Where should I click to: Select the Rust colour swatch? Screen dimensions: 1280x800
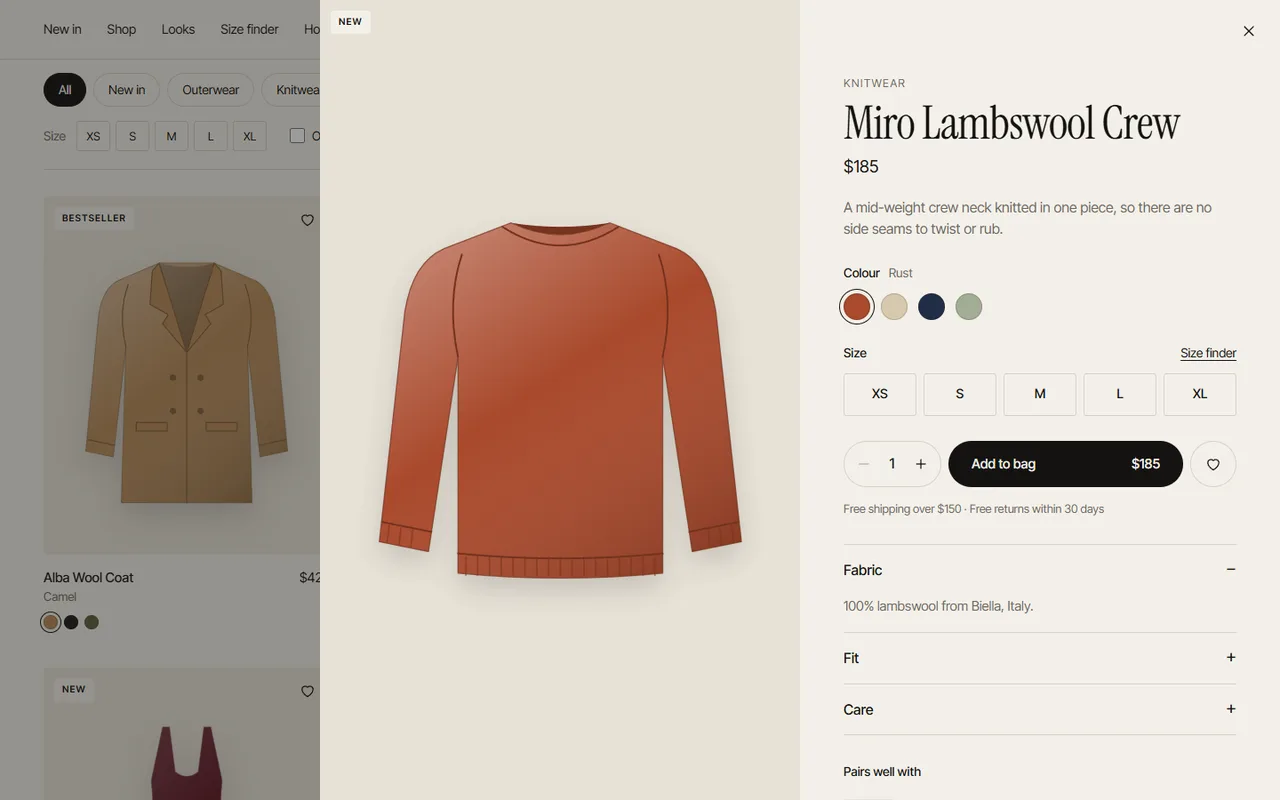(857, 307)
